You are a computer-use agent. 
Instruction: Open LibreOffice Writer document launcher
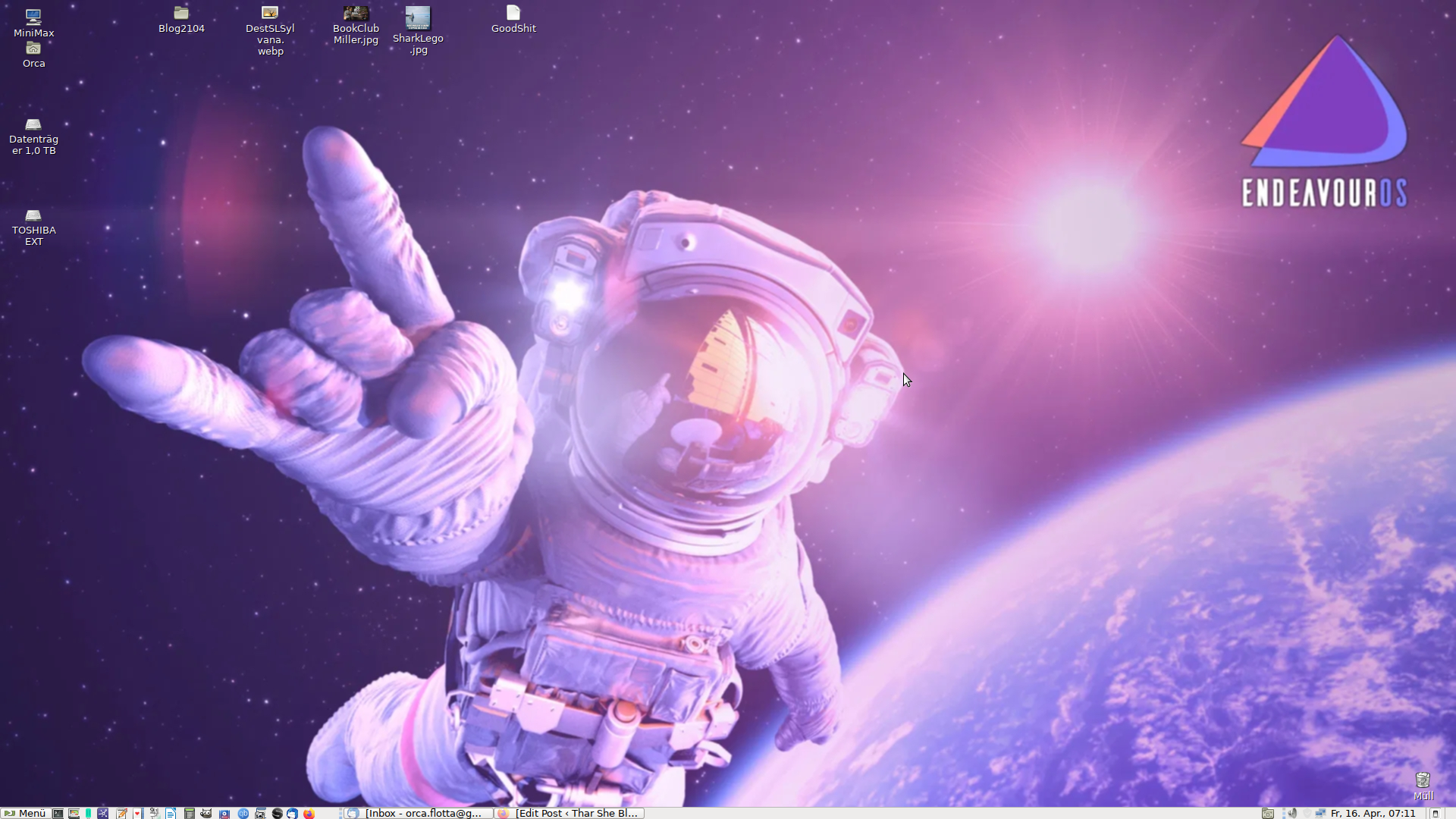pyautogui.click(x=171, y=813)
